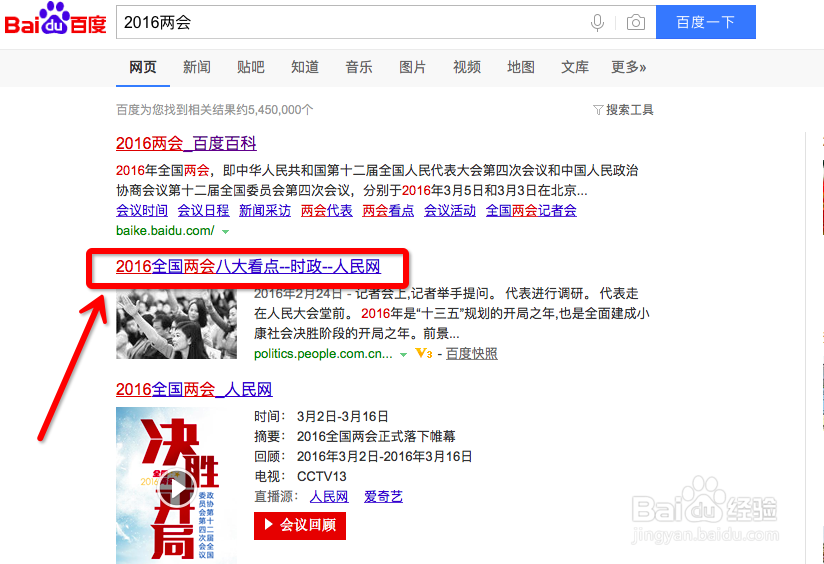
Task: Click the camera image search icon
Action: click(635, 23)
